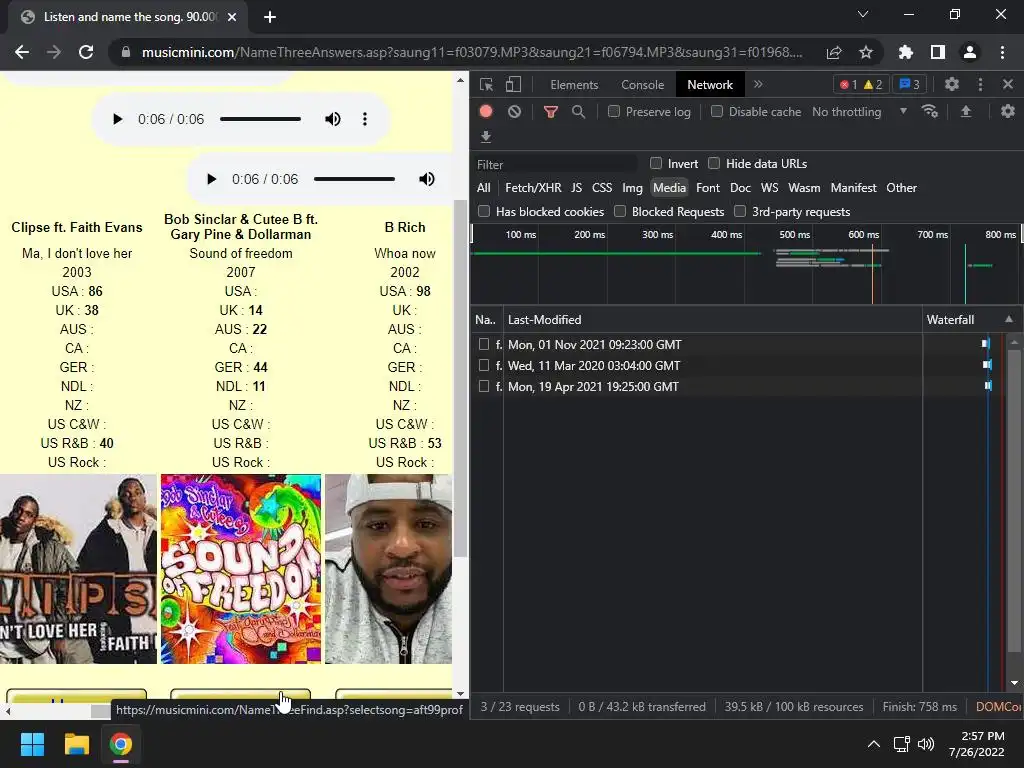Screen dimensions: 1024x768
Task: Open the Chrome profile avatar
Action: [970, 52]
